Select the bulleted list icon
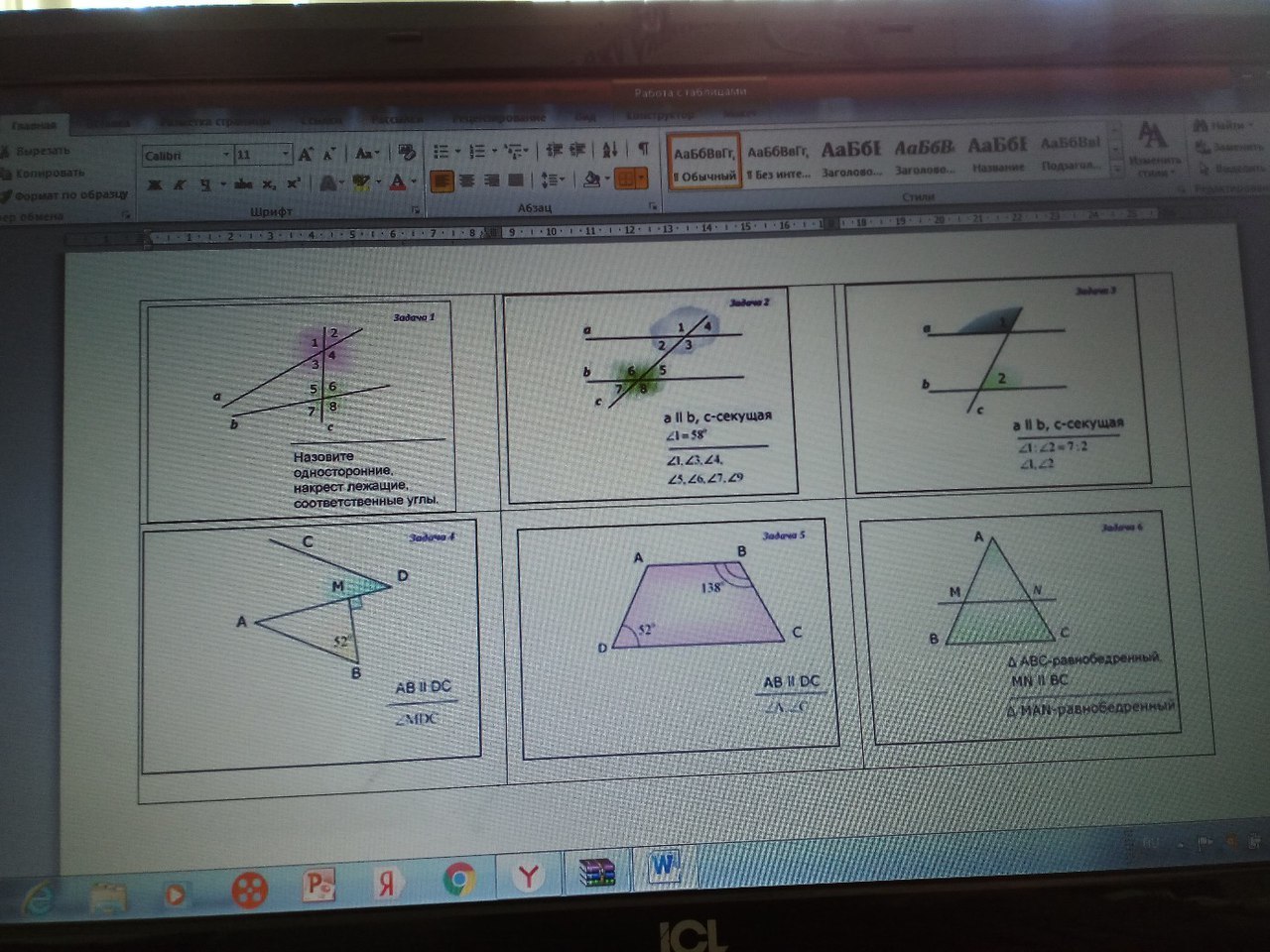This screenshot has width=1270, height=952. click(442, 152)
